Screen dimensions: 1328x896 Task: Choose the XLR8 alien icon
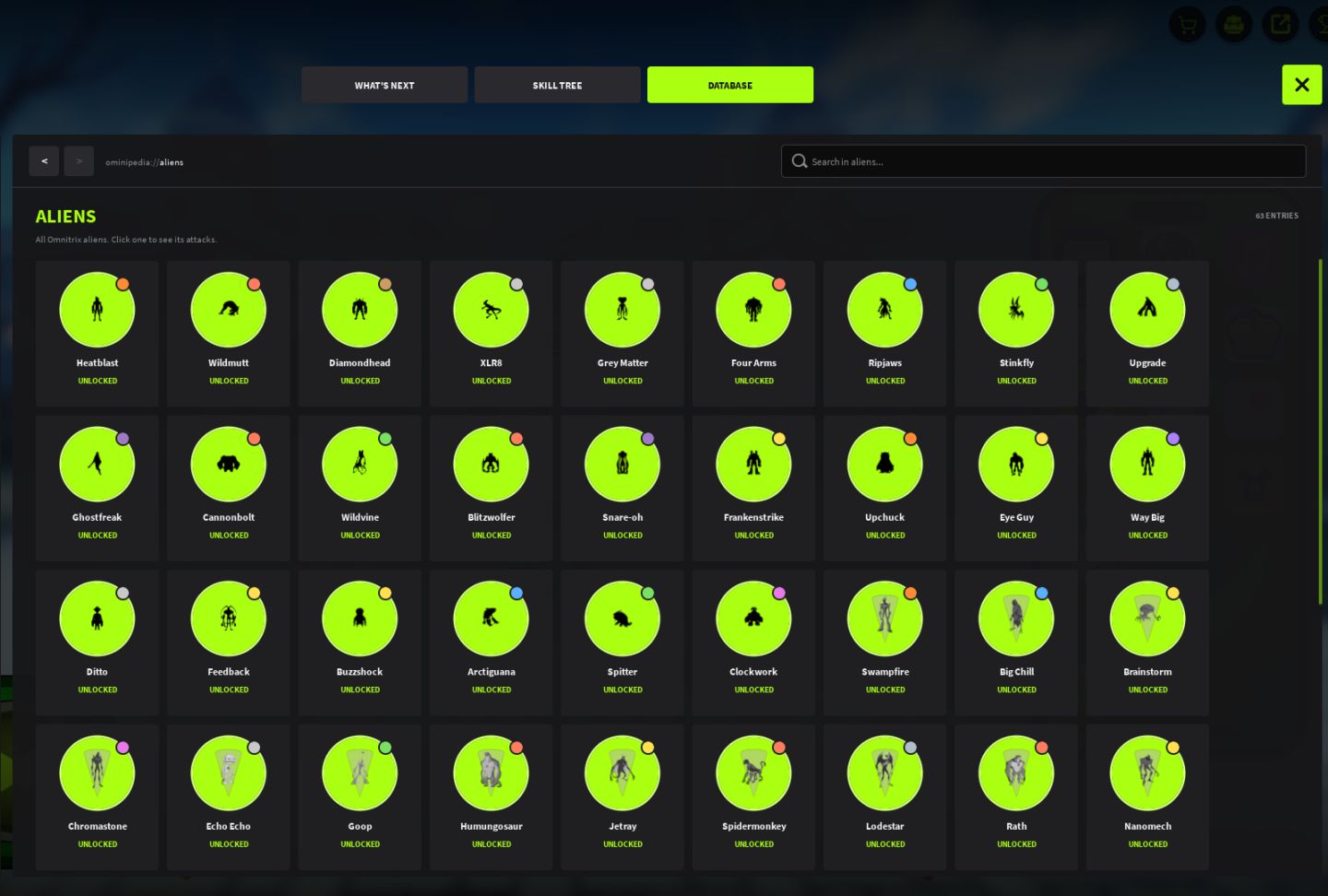tap(491, 310)
